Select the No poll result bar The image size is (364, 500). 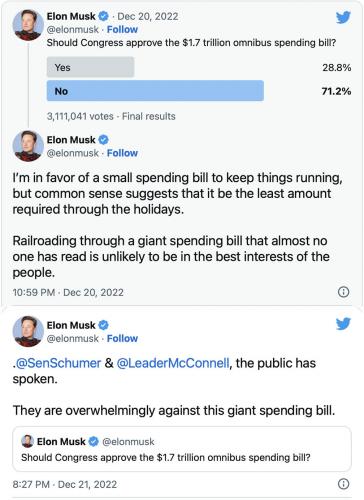point(155,91)
